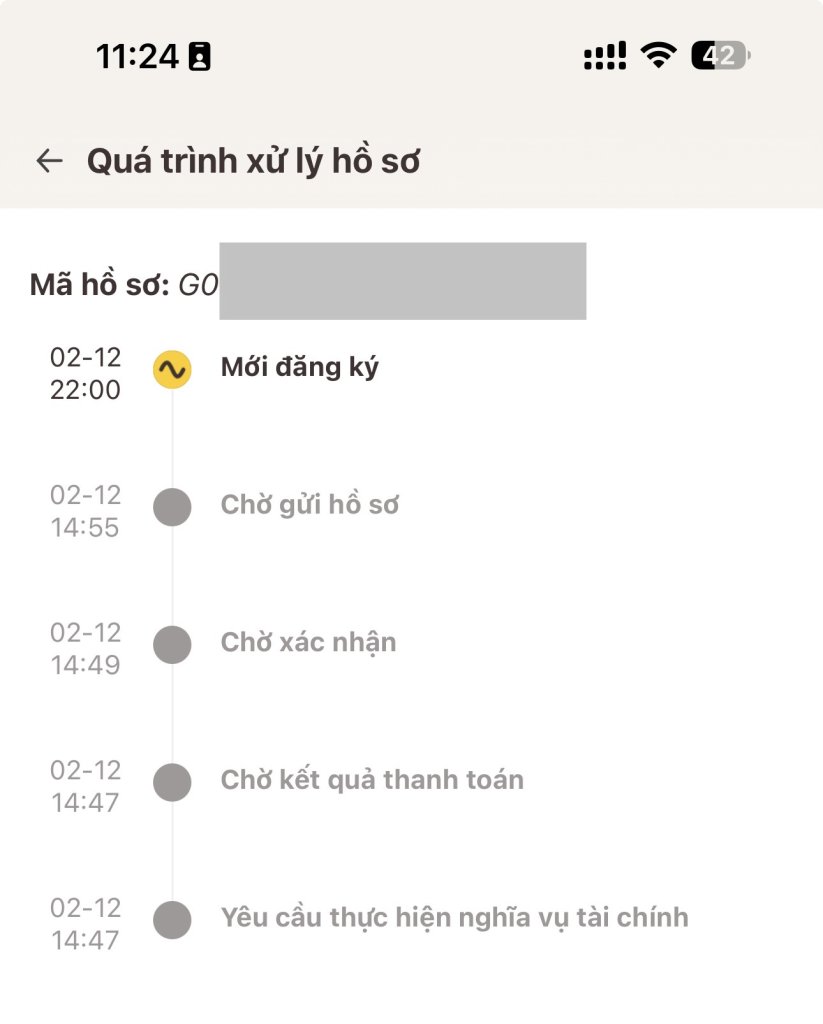Select Chờ kết quả thanh toán step
The height and width of the screenshot is (1024, 823).
372,780
